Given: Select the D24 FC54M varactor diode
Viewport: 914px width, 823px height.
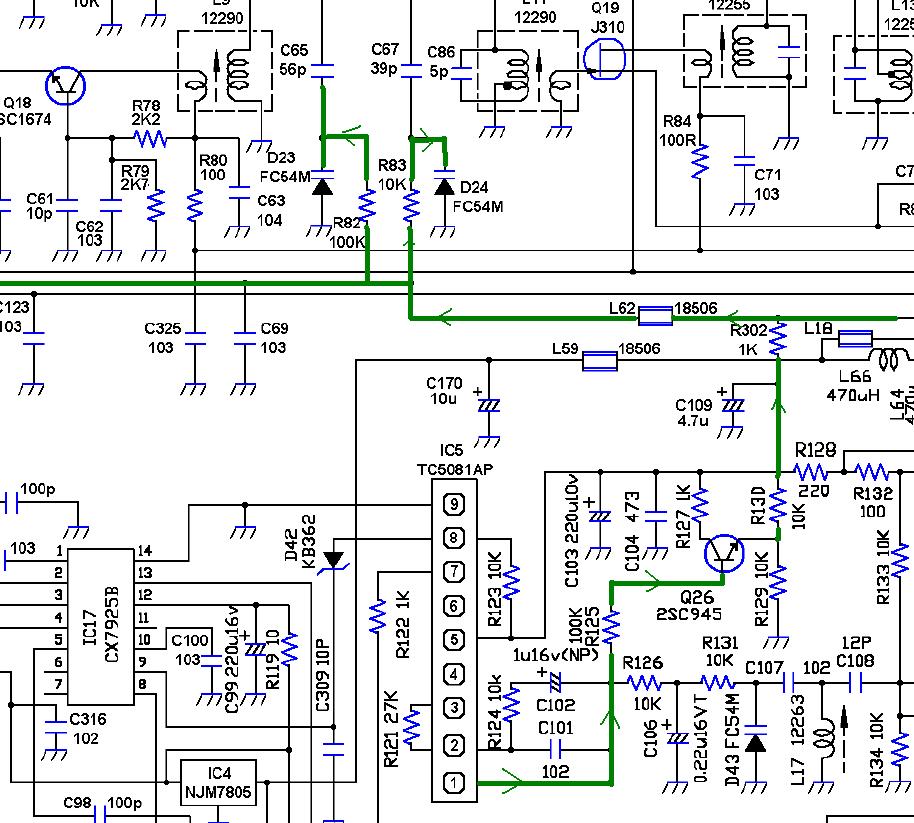Looking at the screenshot, I should [445, 184].
